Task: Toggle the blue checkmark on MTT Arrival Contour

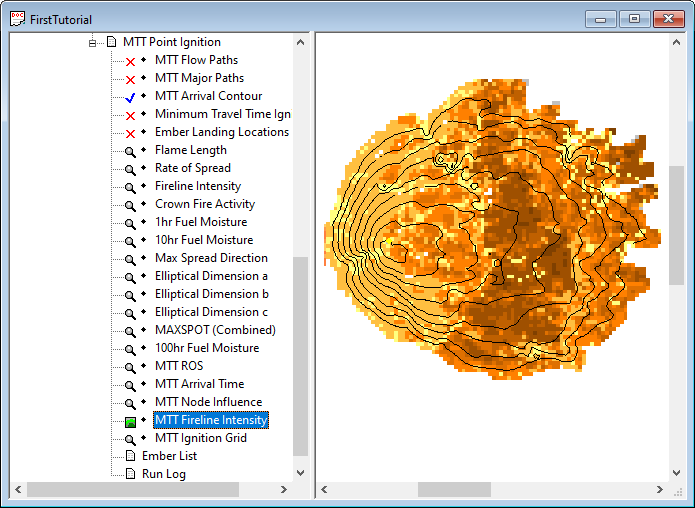Action: click(130, 97)
